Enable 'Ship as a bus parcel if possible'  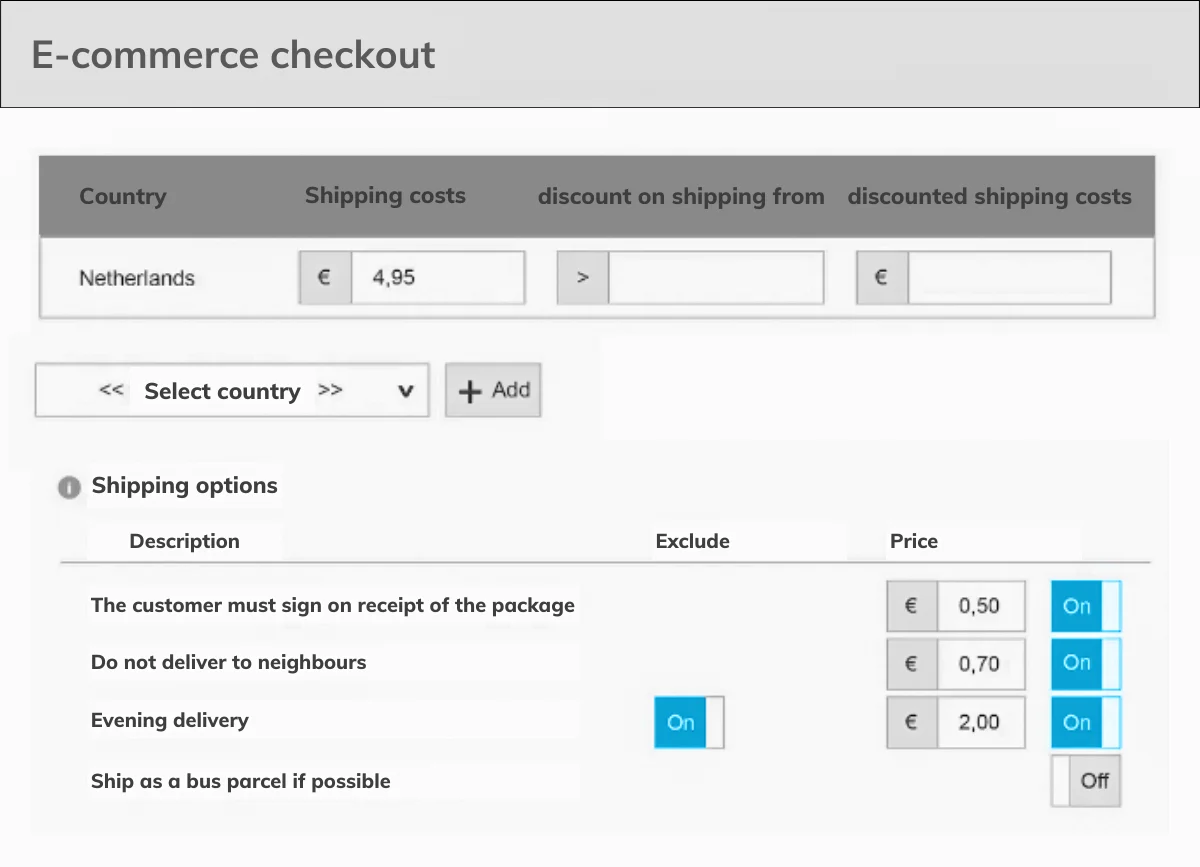(x=1085, y=781)
